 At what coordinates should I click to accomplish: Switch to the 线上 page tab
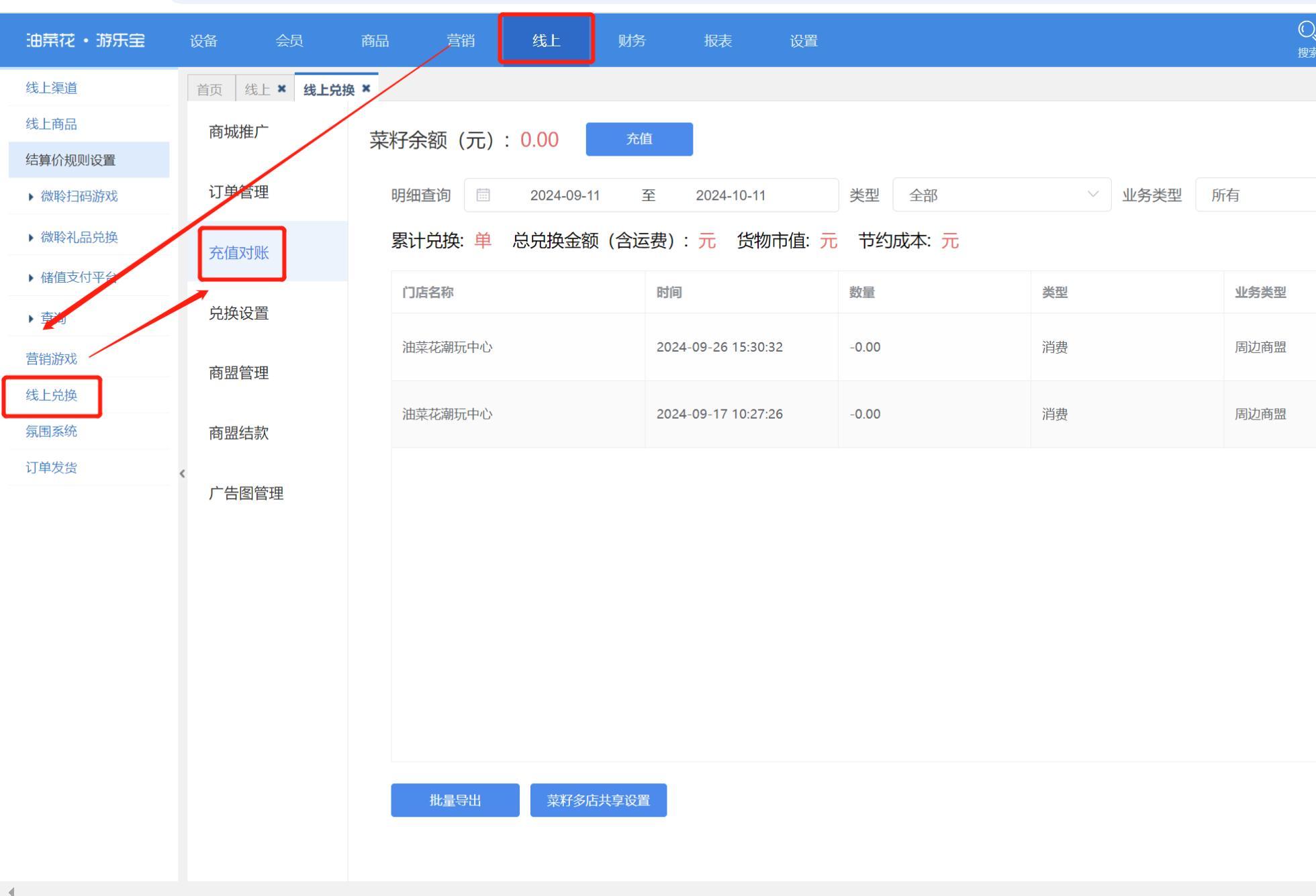click(x=257, y=89)
